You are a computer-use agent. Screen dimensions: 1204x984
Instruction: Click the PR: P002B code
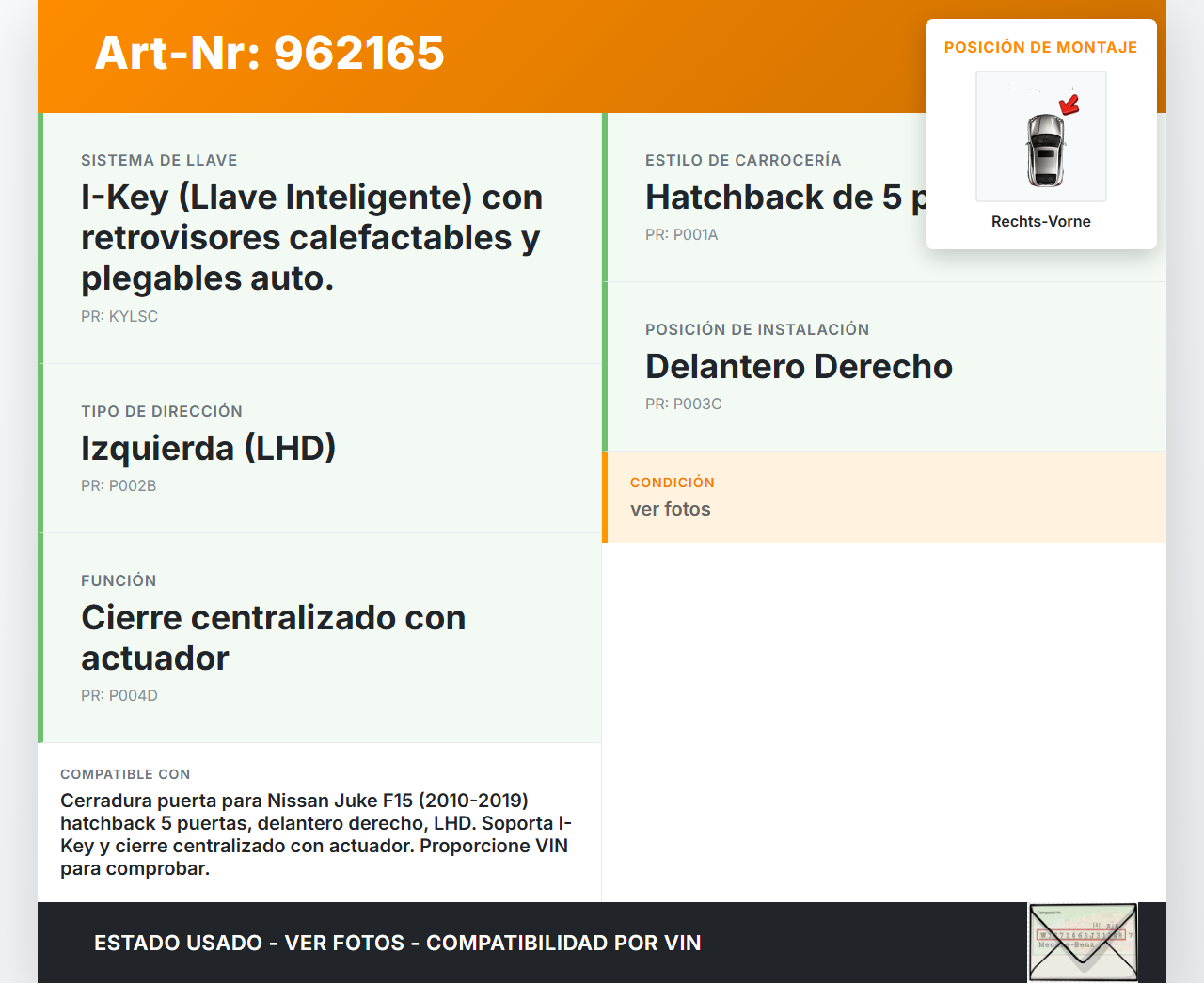point(119,486)
